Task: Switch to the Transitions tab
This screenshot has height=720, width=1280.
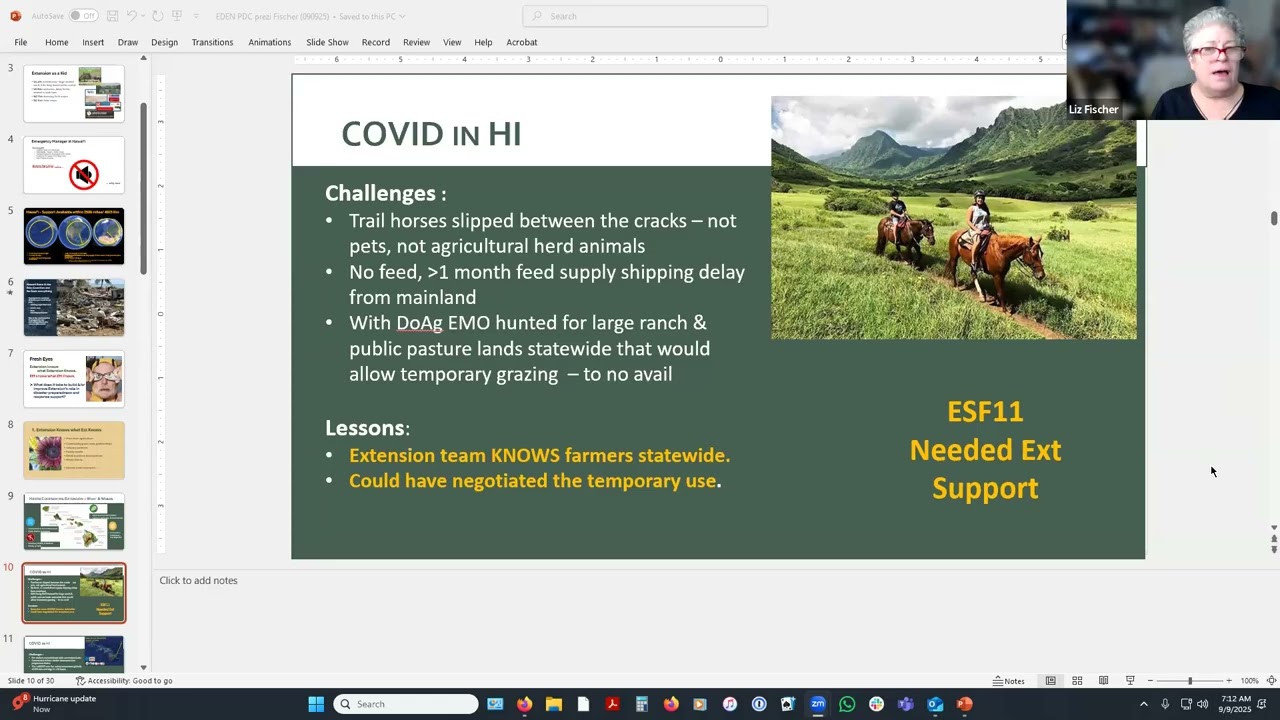Action: pos(212,42)
